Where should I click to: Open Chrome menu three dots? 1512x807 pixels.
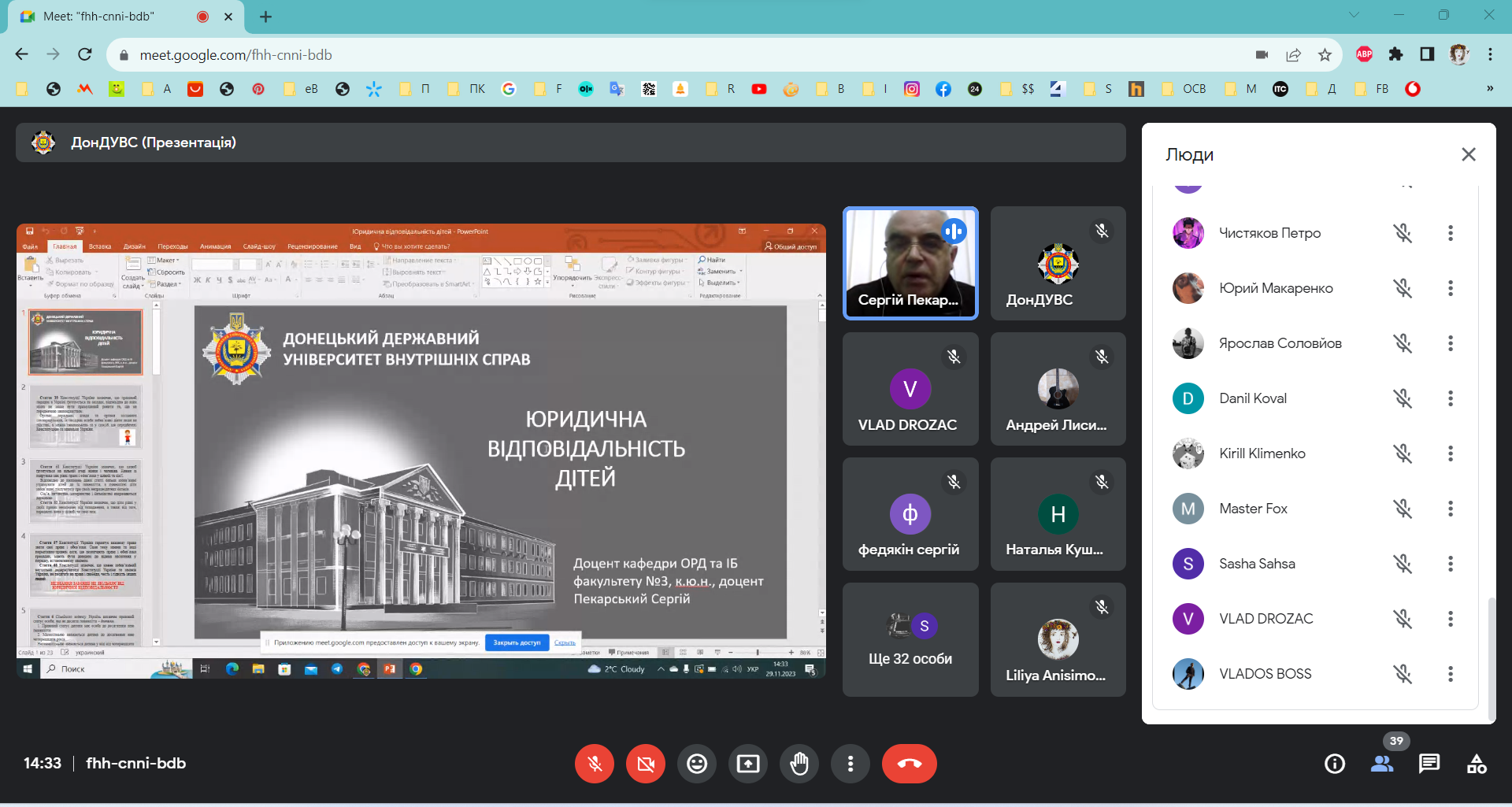click(1490, 54)
